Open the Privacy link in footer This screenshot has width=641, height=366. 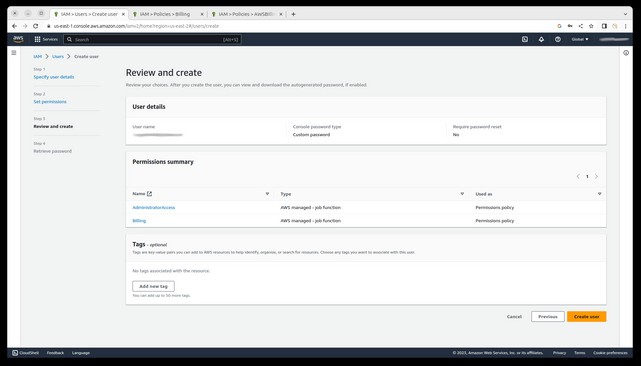pos(559,353)
